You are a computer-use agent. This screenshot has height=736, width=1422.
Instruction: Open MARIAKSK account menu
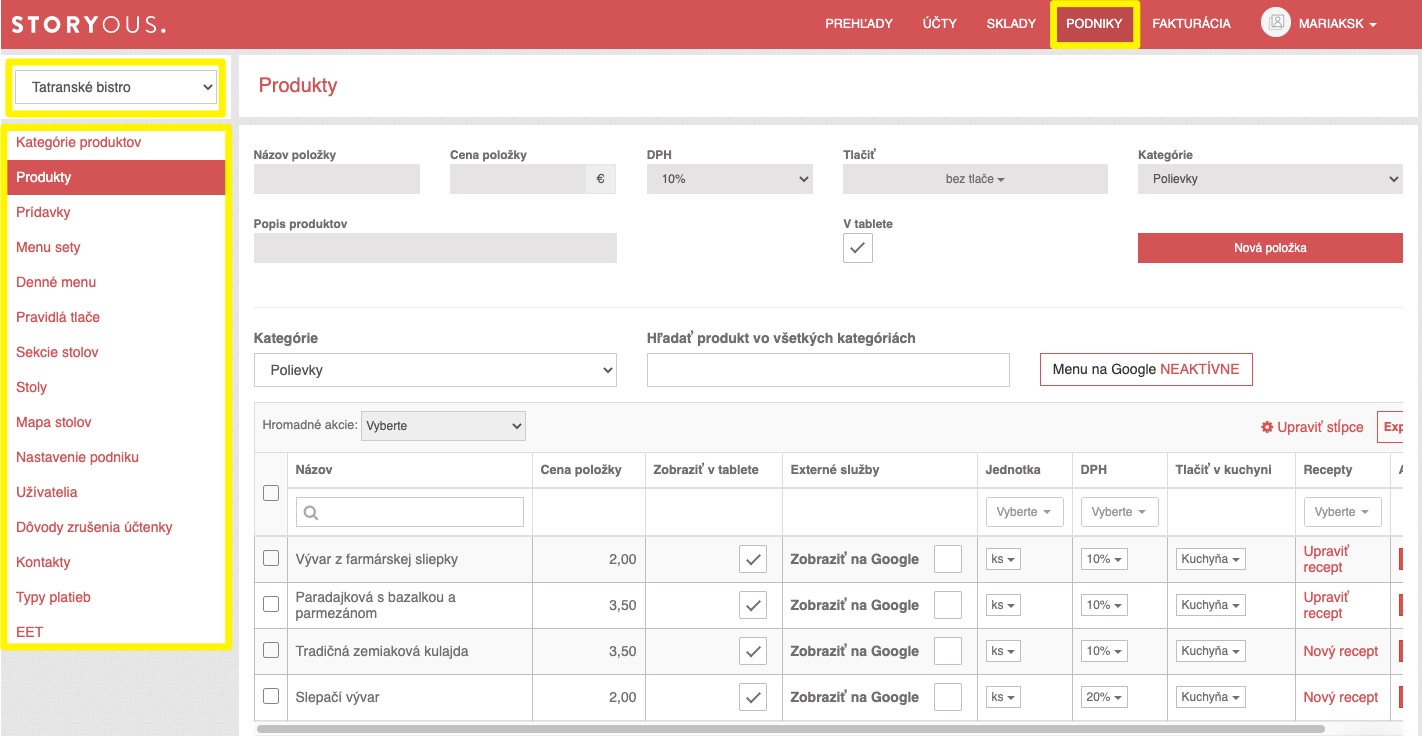tap(1337, 24)
